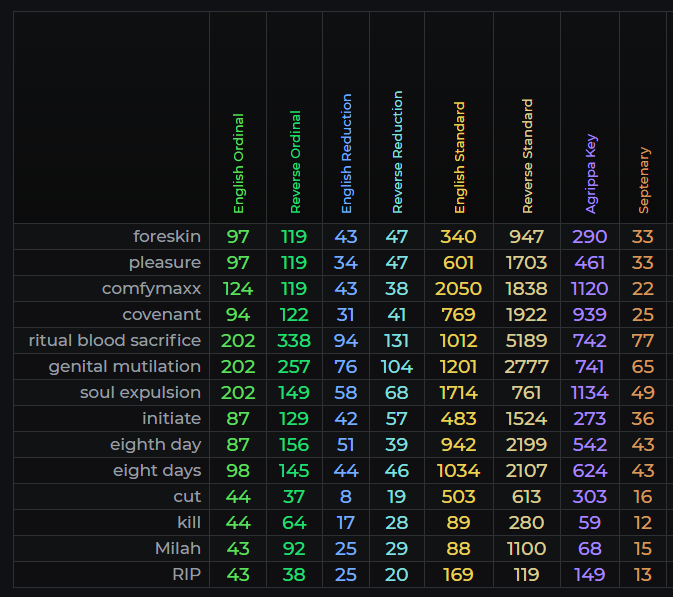This screenshot has width=673, height=597.
Task: Click English Standard value 2050 for comfymaxx
Action: click(458, 289)
